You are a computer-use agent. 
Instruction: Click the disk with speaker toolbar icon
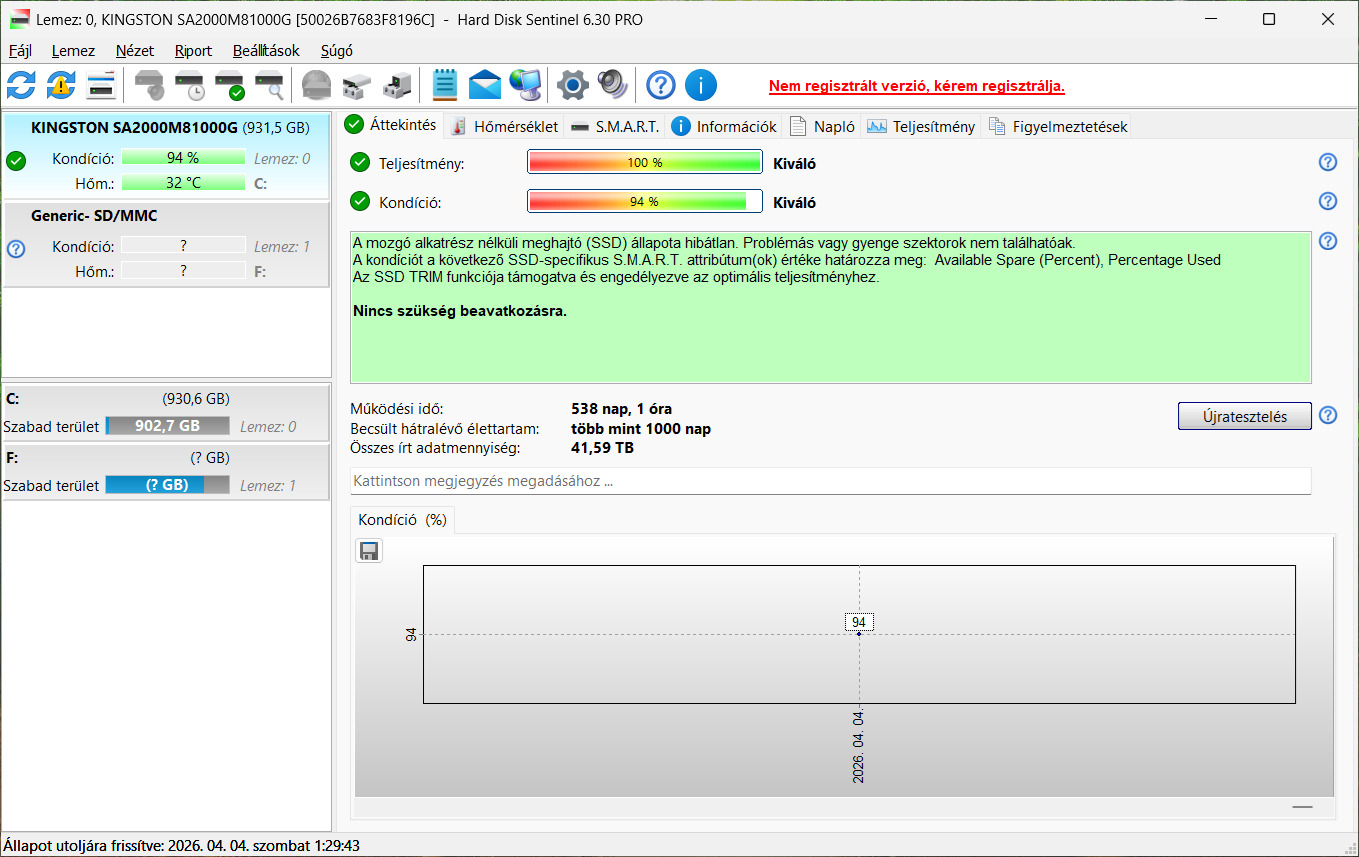(x=149, y=85)
